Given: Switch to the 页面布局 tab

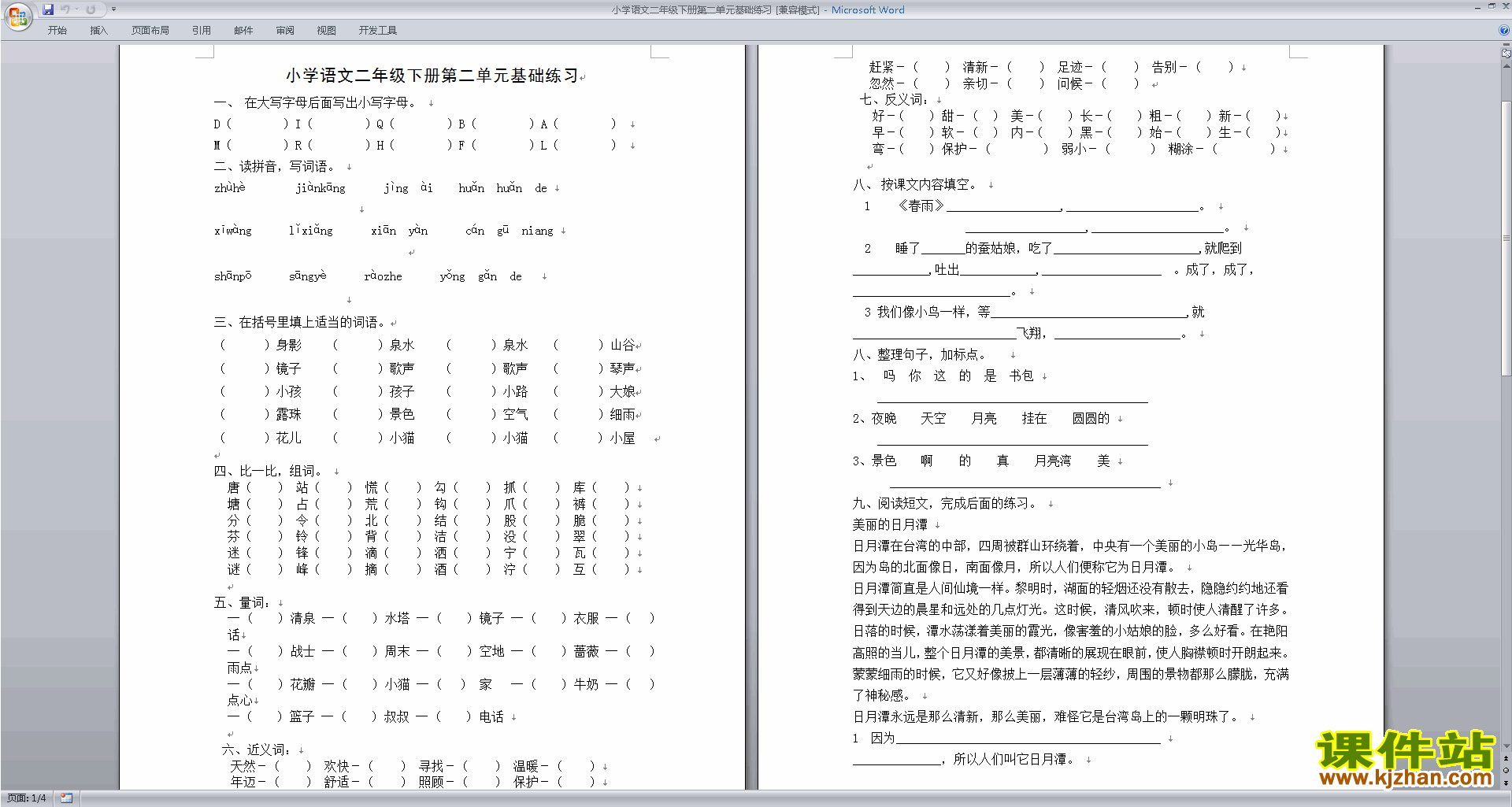Looking at the screenshot, I should (x=150, y=31).
